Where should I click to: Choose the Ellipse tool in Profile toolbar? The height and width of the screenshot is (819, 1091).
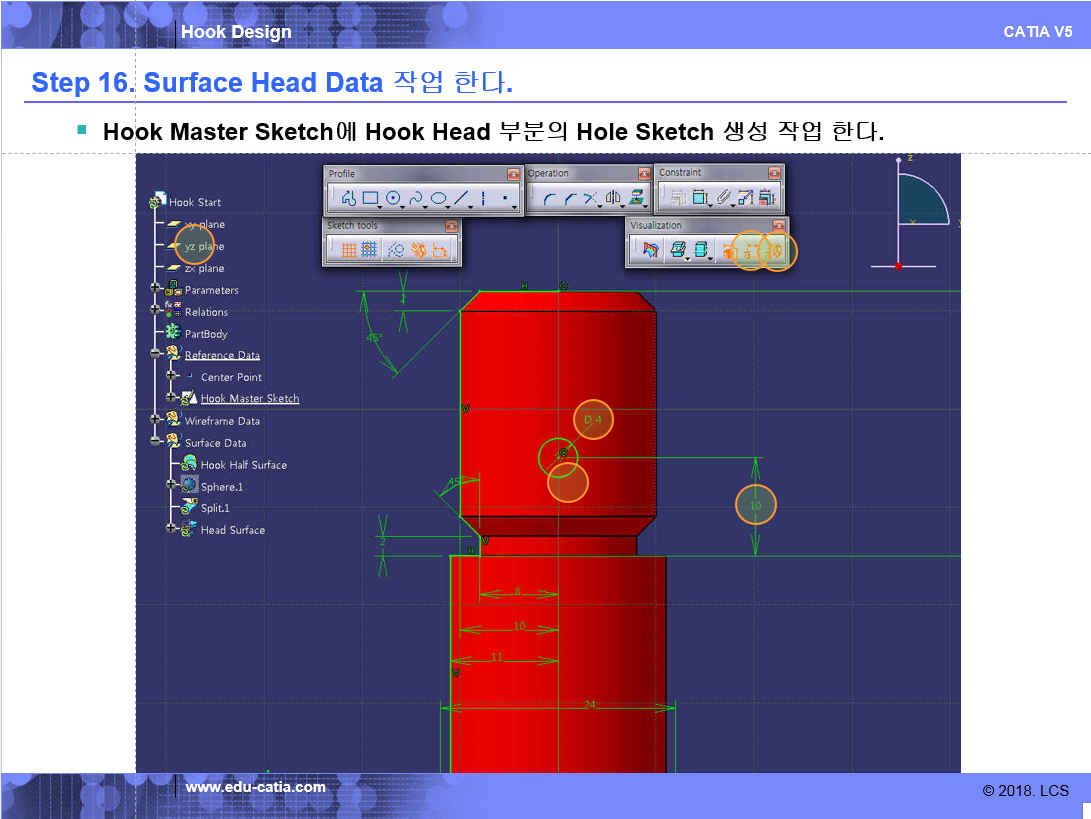pos(438,198)
